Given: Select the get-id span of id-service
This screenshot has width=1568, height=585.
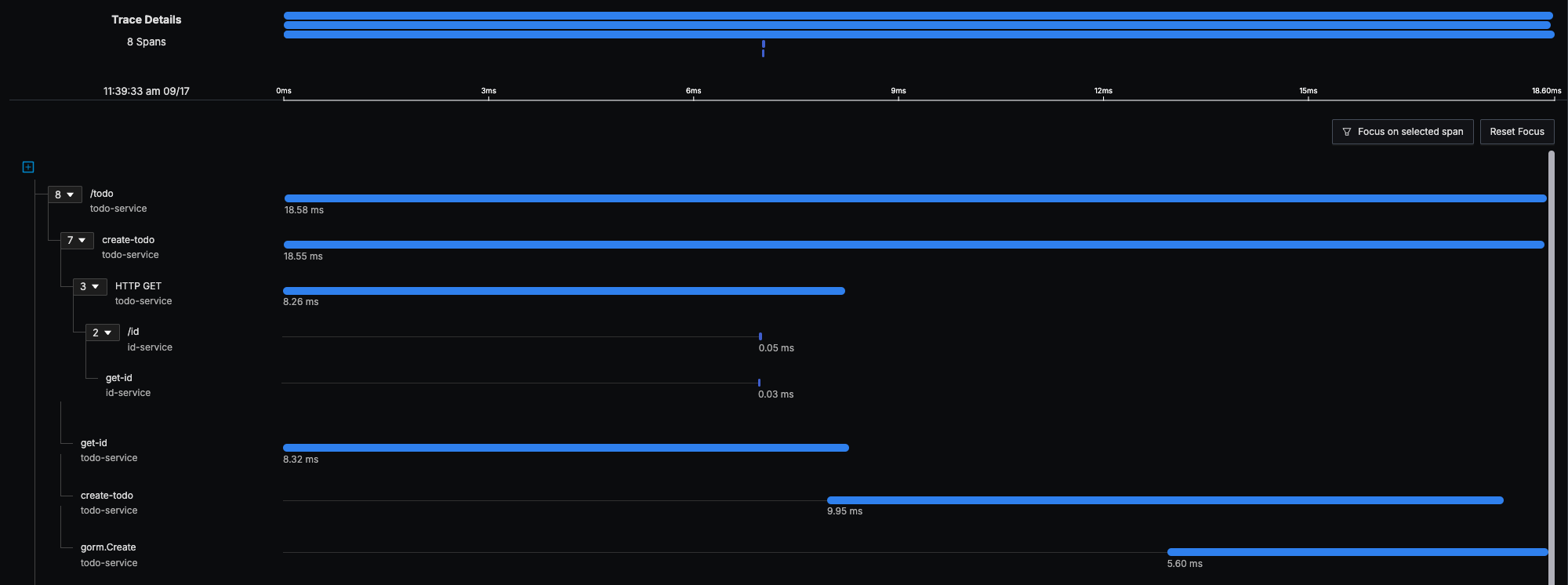Looking at the screenshot, I should [x=119, y=378].
